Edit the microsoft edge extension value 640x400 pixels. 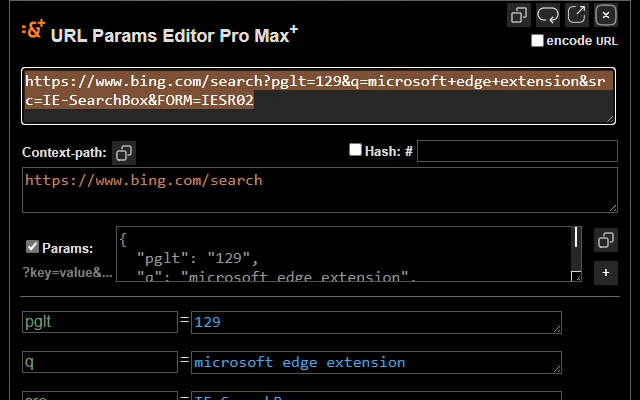376,362
